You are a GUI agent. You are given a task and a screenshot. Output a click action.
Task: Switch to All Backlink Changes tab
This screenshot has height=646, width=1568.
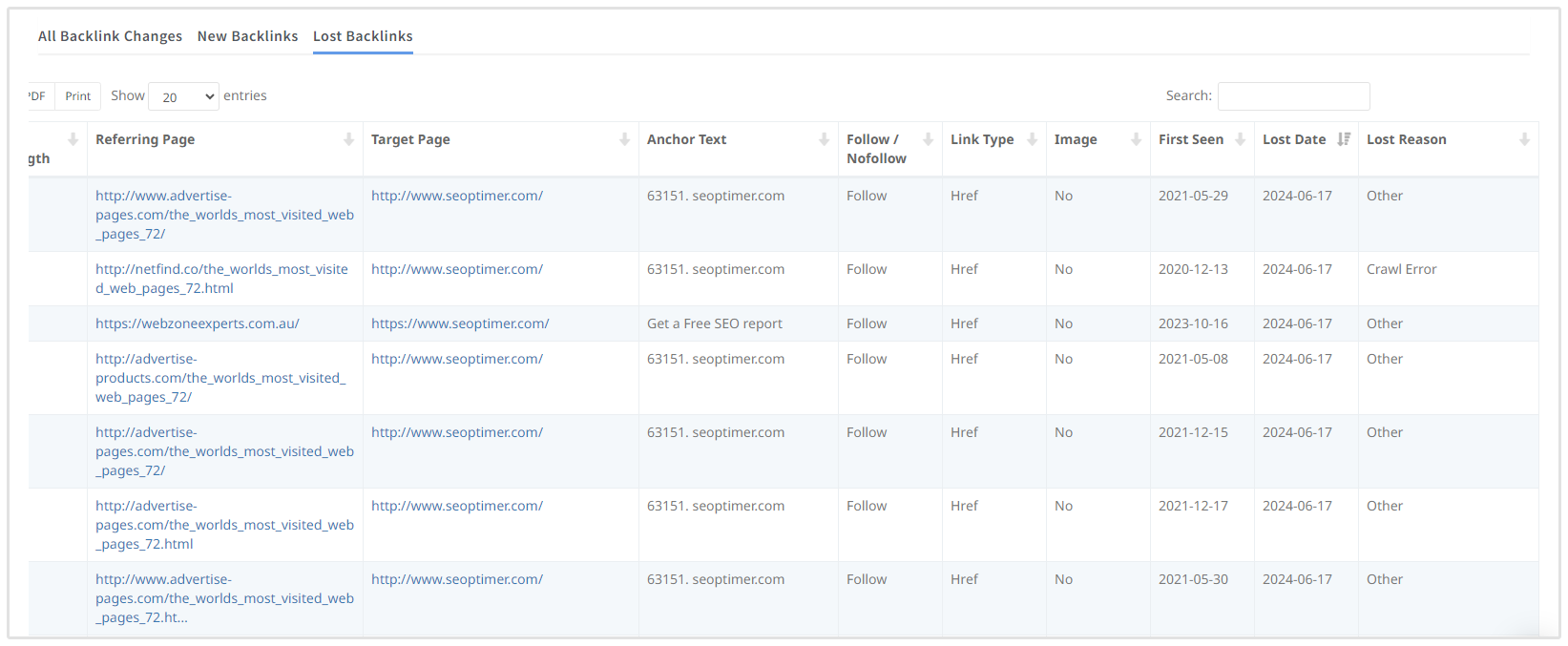pyautogui.click(x=110, y=36)
